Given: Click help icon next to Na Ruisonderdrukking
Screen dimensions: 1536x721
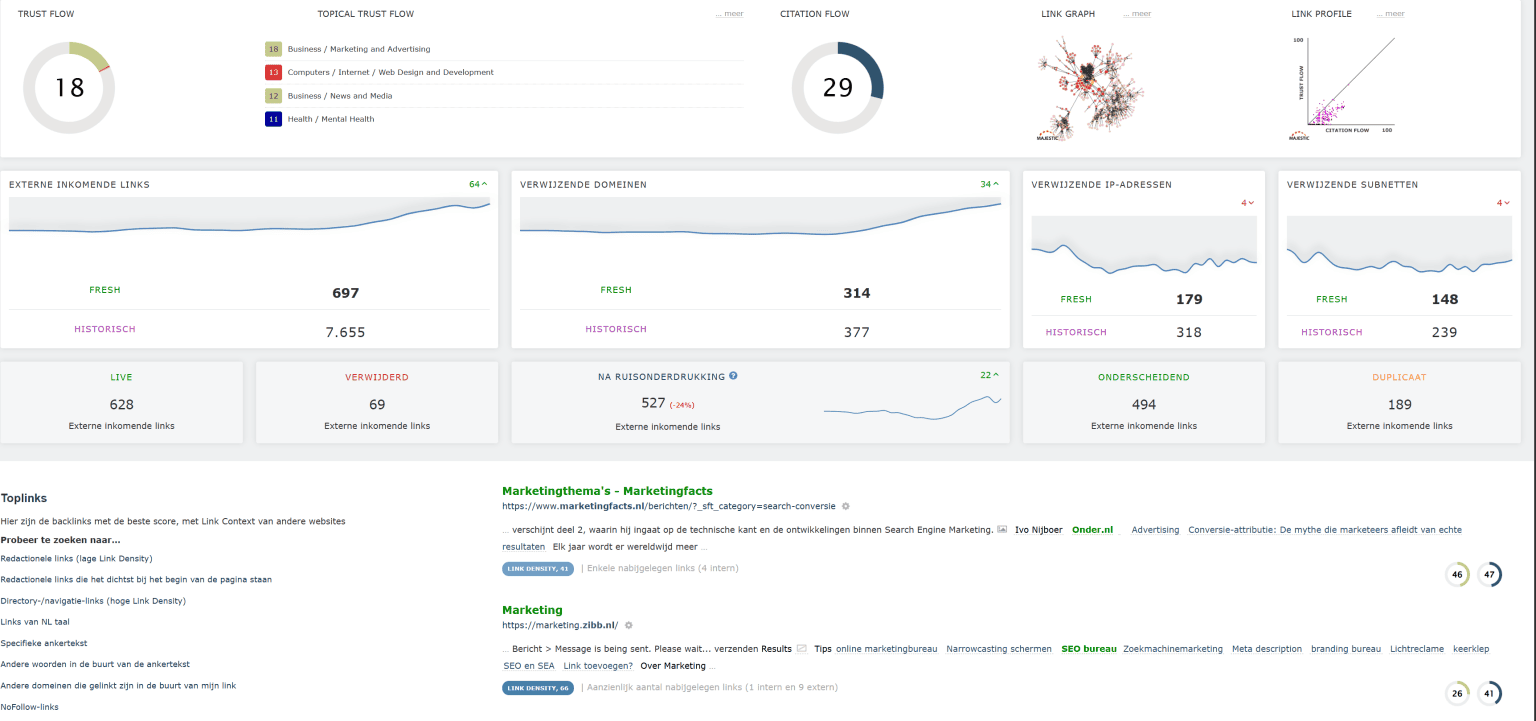Looking at the screenshot, I should pos(733,376).
